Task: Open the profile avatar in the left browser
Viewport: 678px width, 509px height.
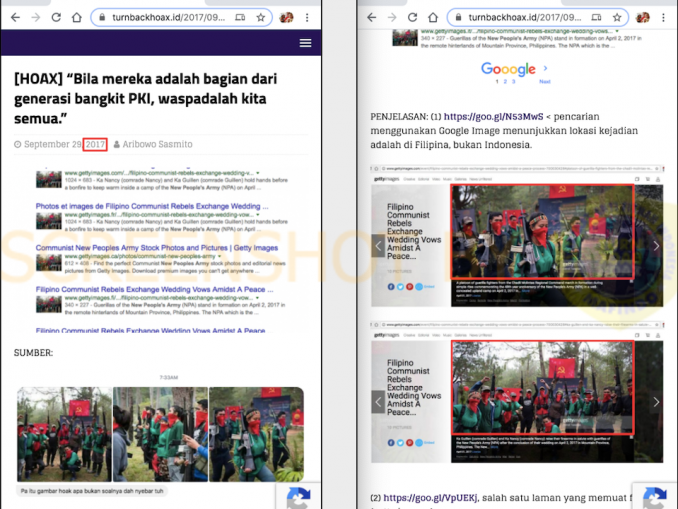Action: coord(286,17)
